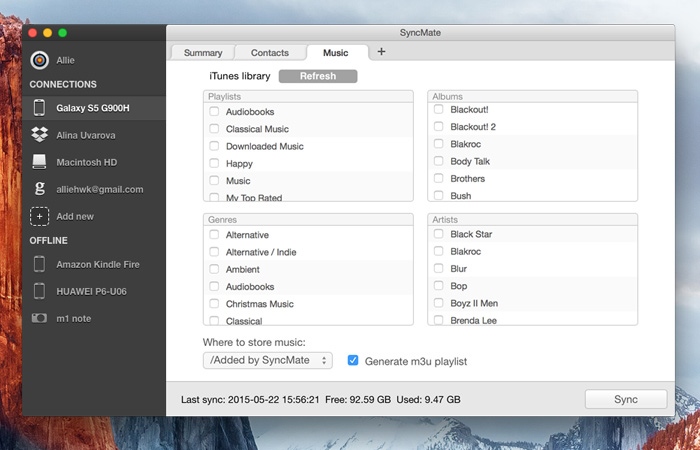Check the Classical Music playlist
This screenshot has height=450, width=700.
coord(214,129)
